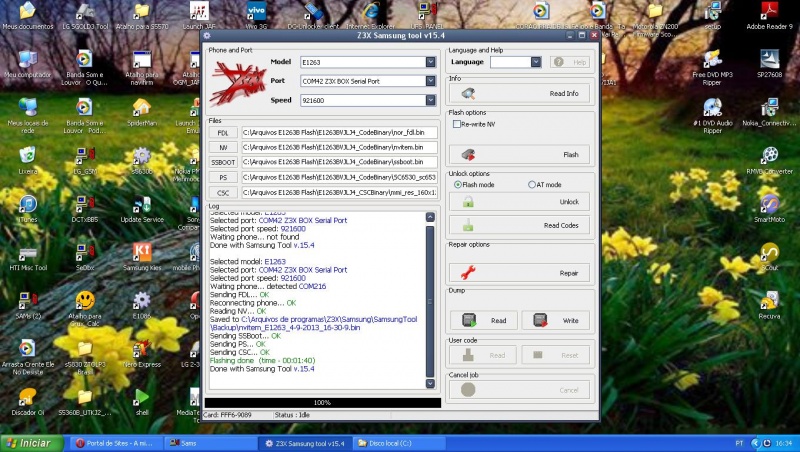Enable the Re-write NV checkbox

click(x=457, y=124)
